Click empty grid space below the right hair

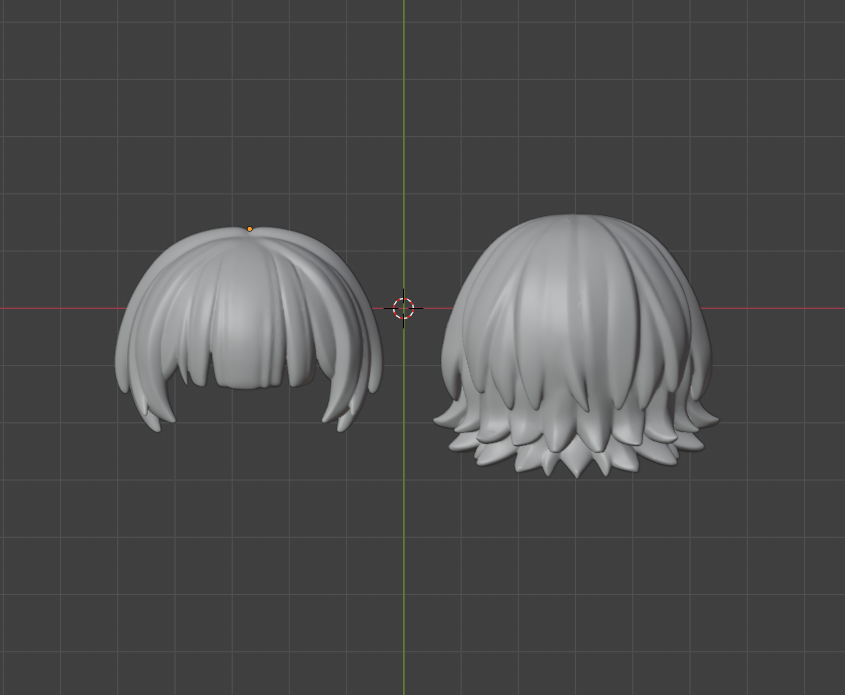(577, 580)
